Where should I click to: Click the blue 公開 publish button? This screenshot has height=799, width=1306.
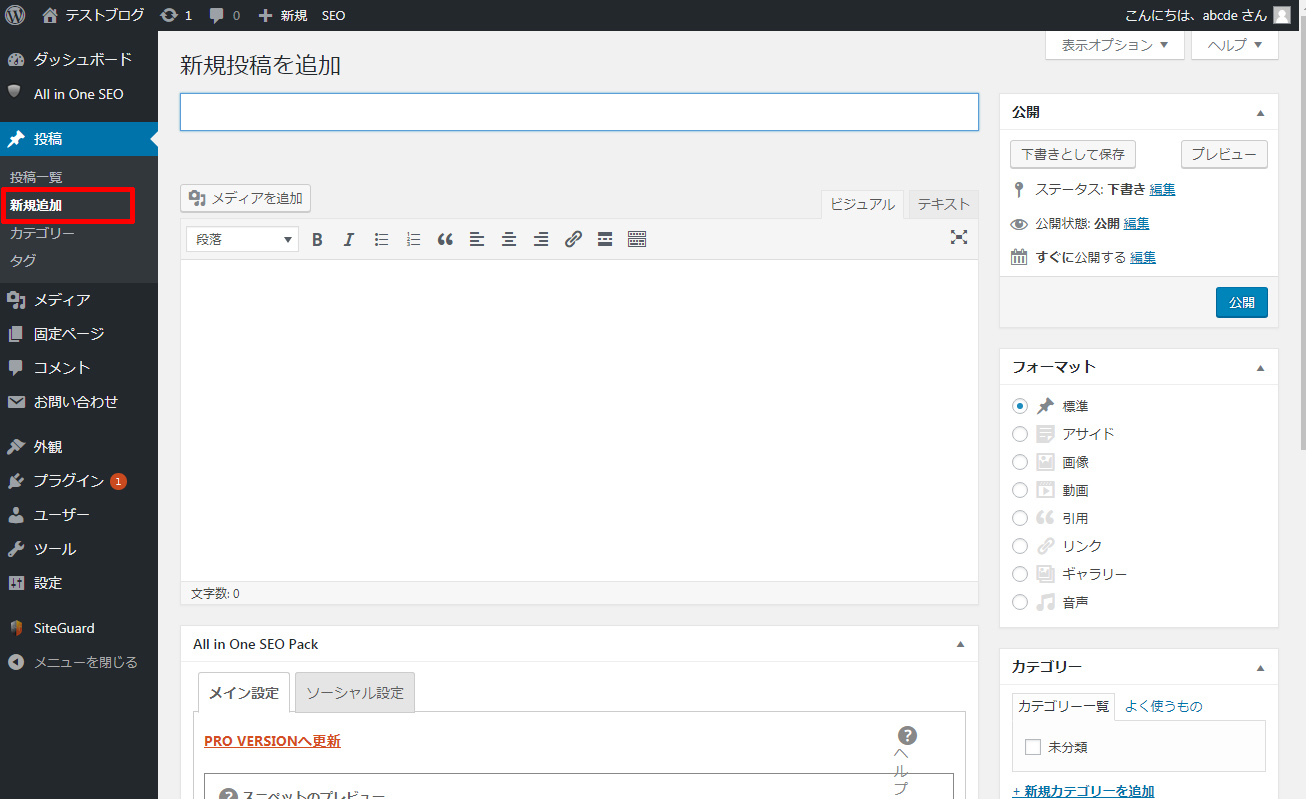[1241, 302]
